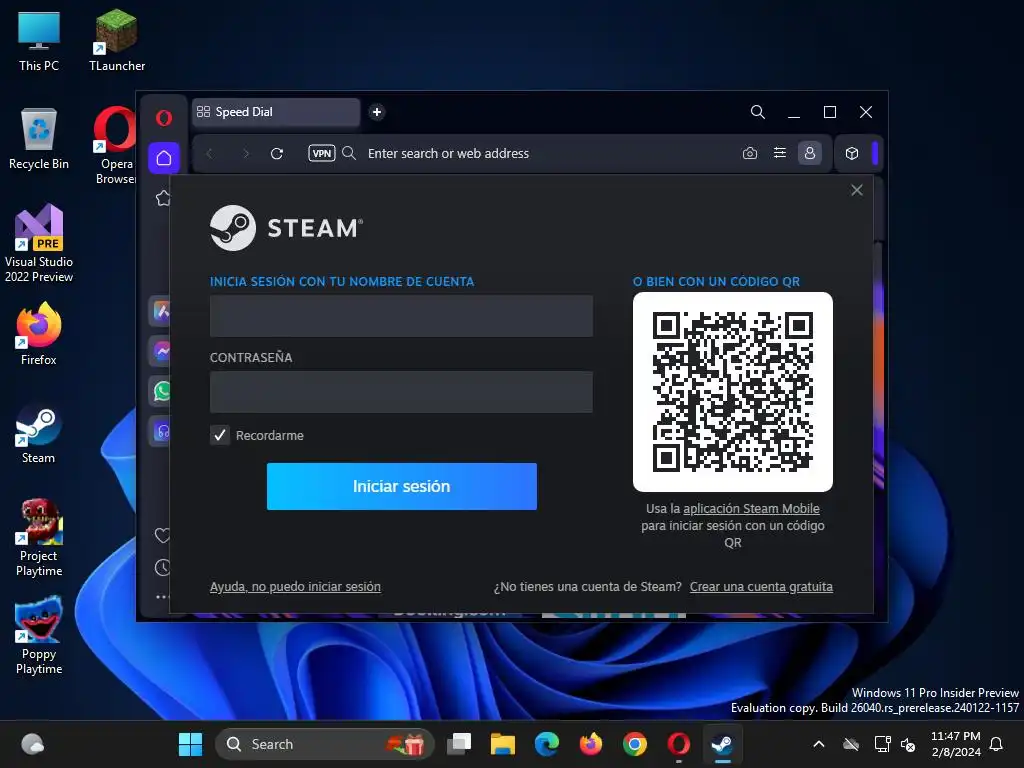Select Firefox desktop shortcut
Image resolution: width=1024 pixels, height=768 pixels.
point(39,334)
